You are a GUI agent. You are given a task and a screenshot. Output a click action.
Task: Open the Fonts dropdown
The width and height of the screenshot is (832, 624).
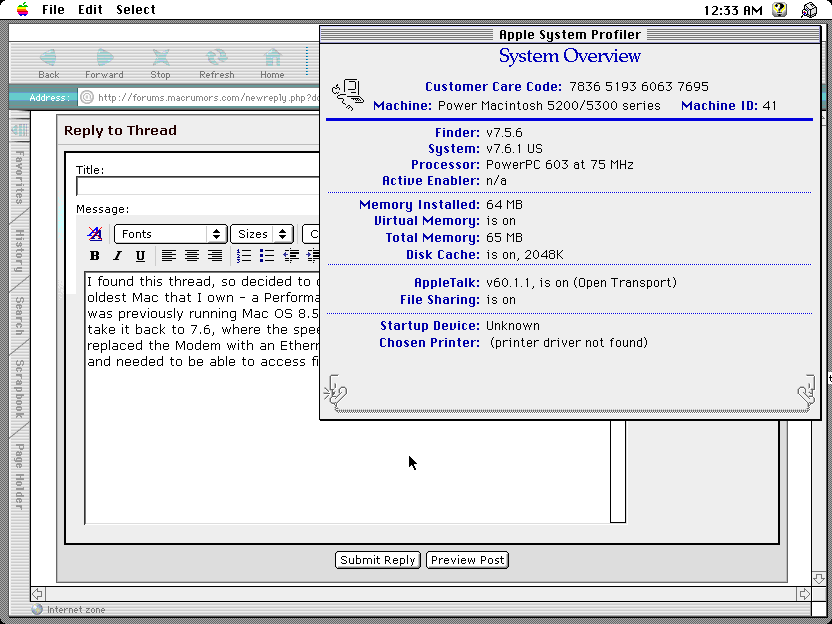[x=171, y=234]
